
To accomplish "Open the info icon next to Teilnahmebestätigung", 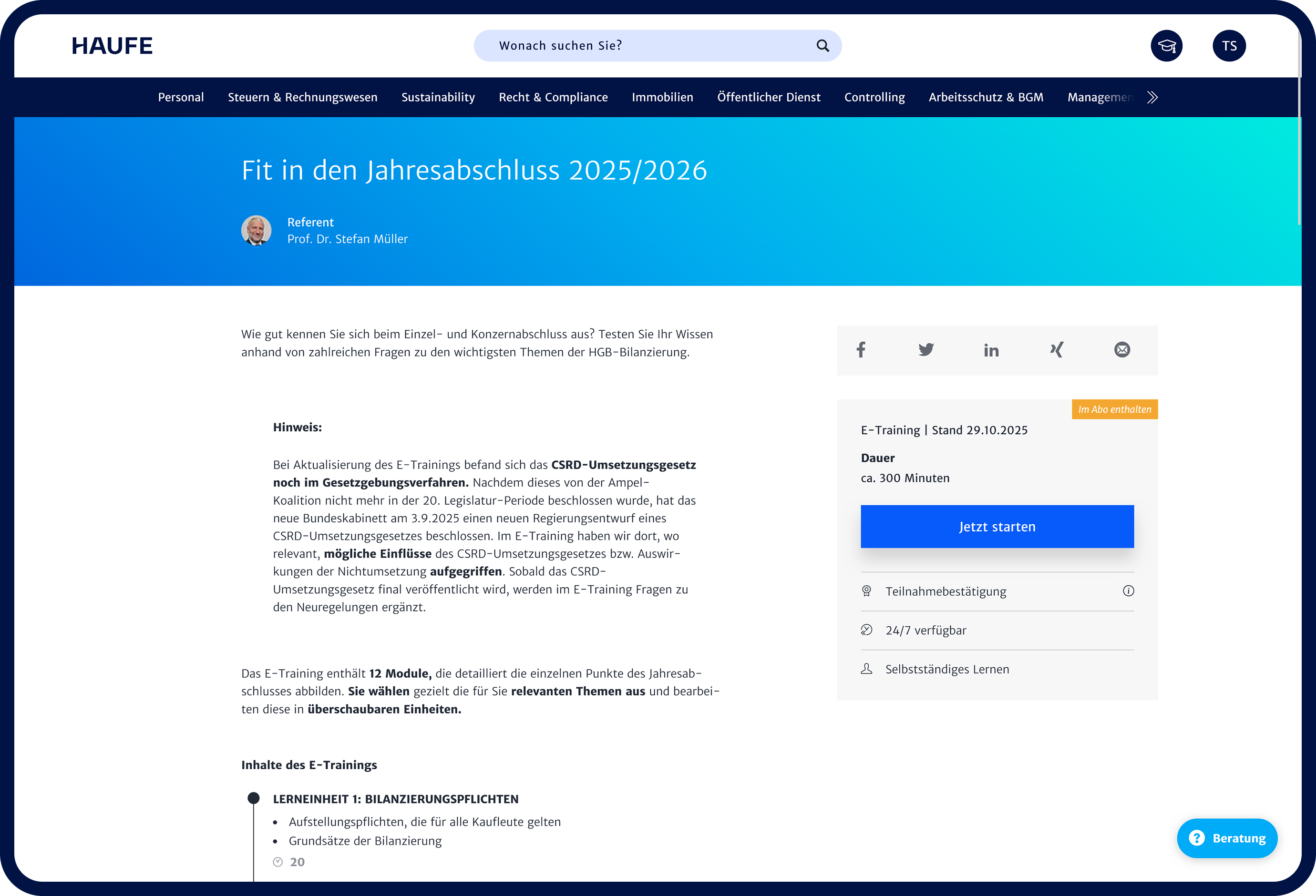I will (x=1129, y=591).
